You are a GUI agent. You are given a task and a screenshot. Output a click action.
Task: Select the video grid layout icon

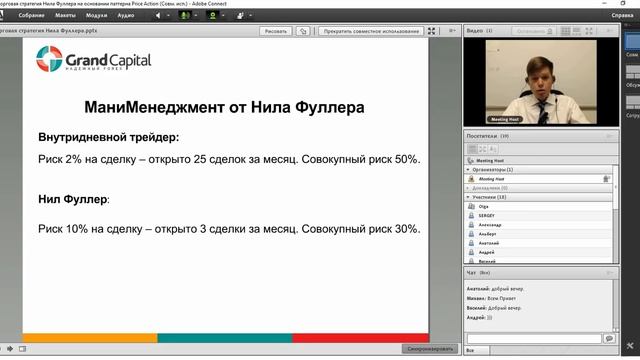(565, 31)
